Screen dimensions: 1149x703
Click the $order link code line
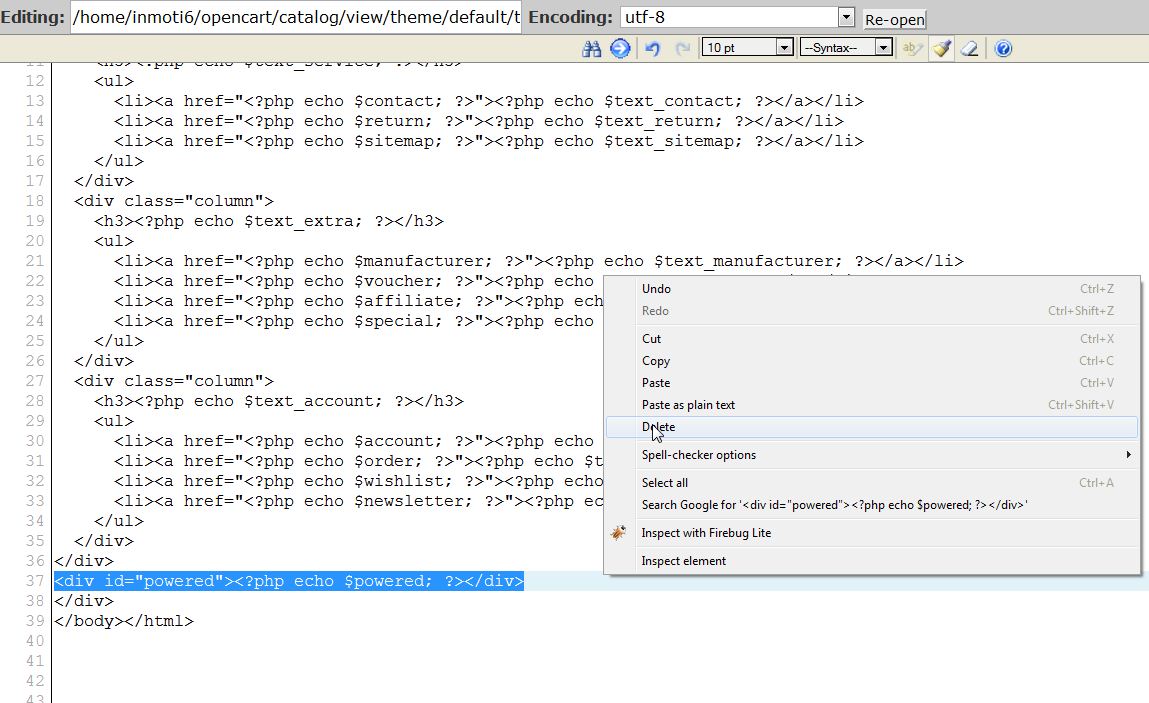[x=358, y=461]
